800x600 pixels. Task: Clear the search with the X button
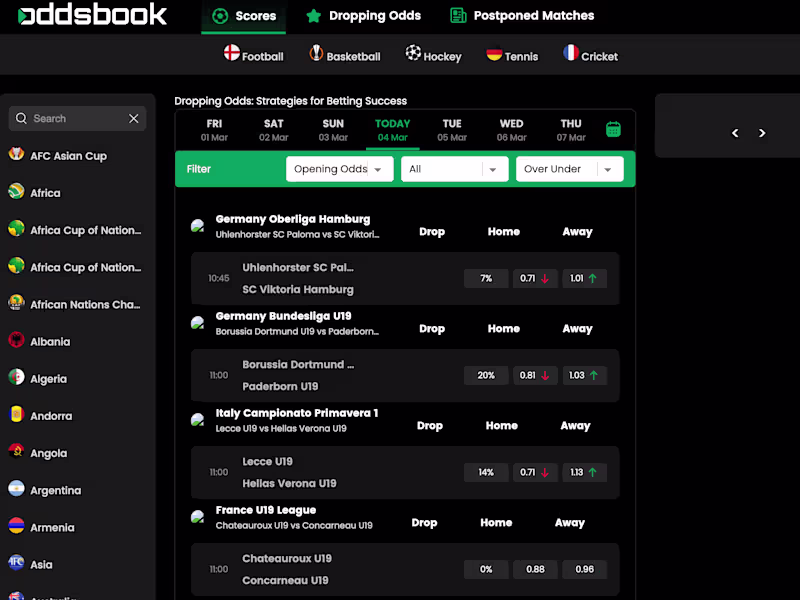134,118
